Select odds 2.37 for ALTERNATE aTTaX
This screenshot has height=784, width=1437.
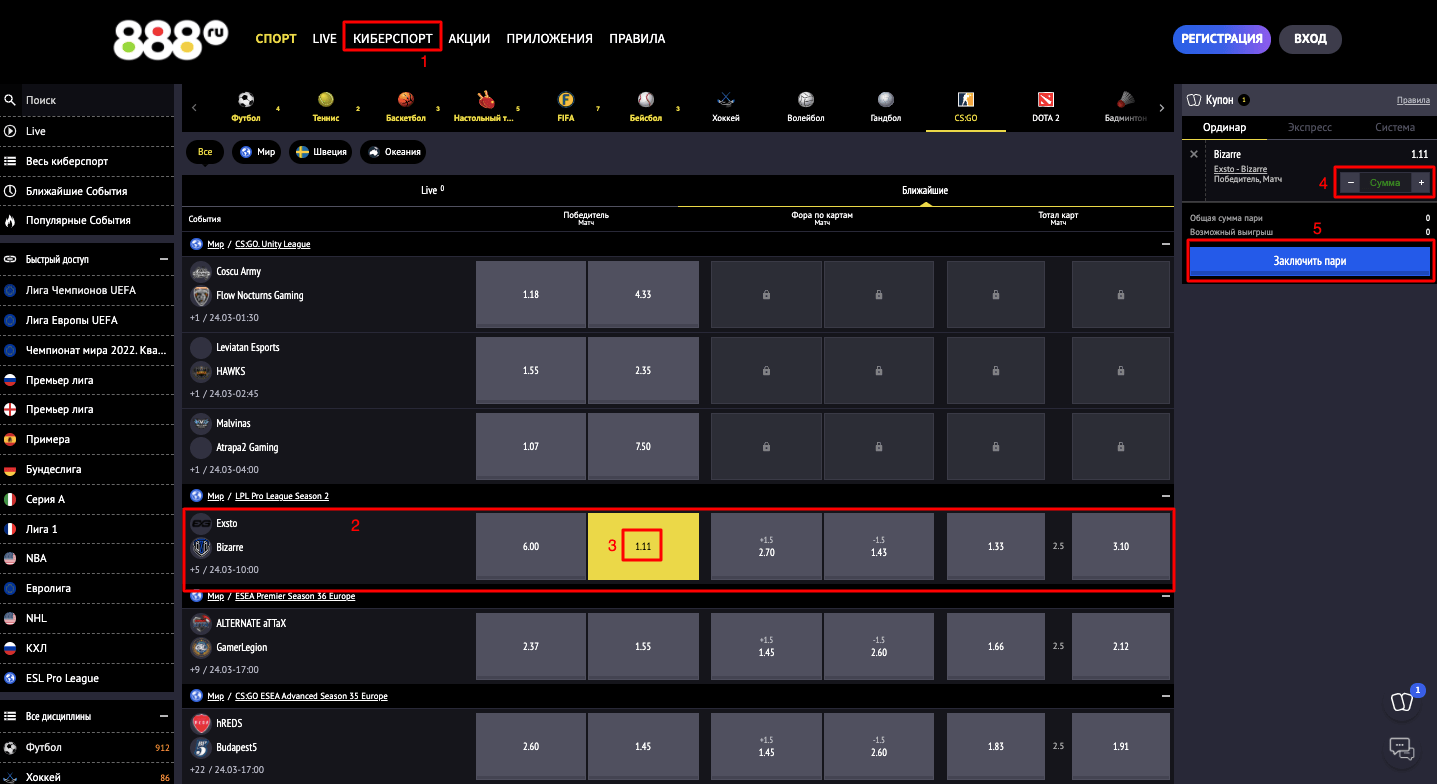click(x=530, y=647)
